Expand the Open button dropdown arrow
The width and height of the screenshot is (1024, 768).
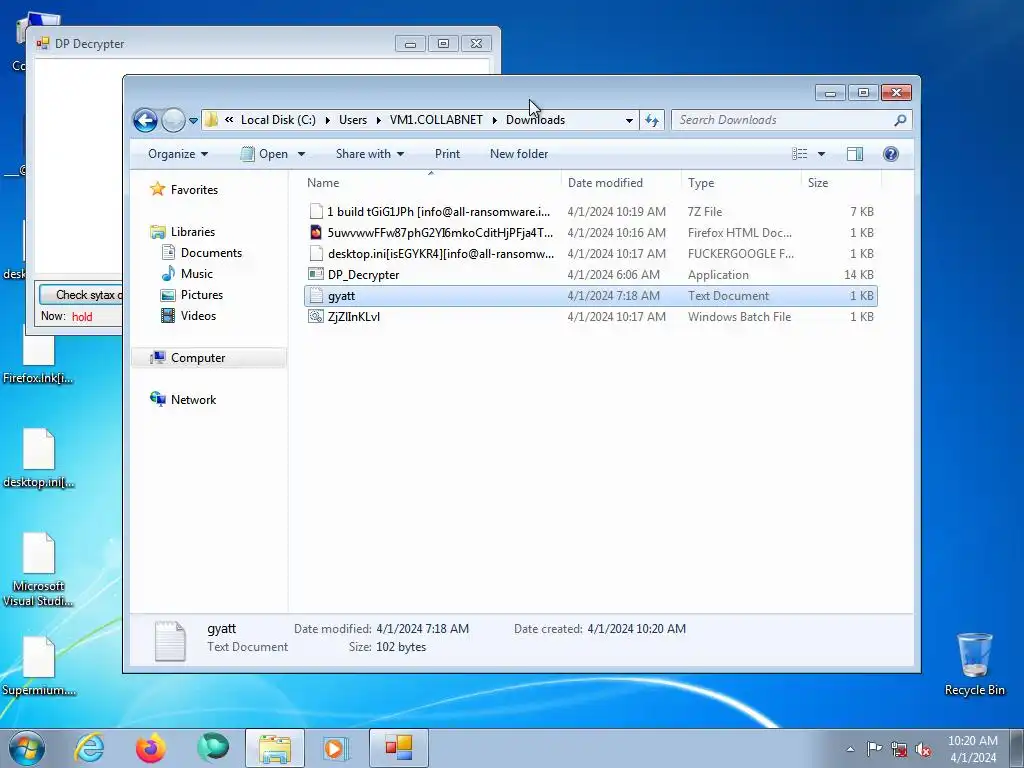click(x=301, y=154)
